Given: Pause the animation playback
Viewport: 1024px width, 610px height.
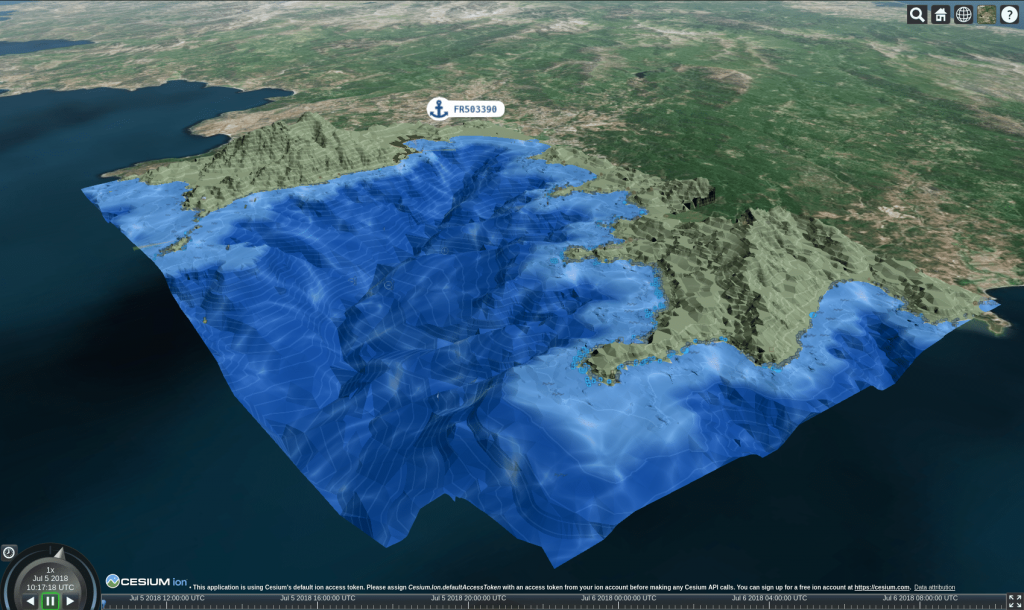Looking at the screenshot, I should click(50, 601).
